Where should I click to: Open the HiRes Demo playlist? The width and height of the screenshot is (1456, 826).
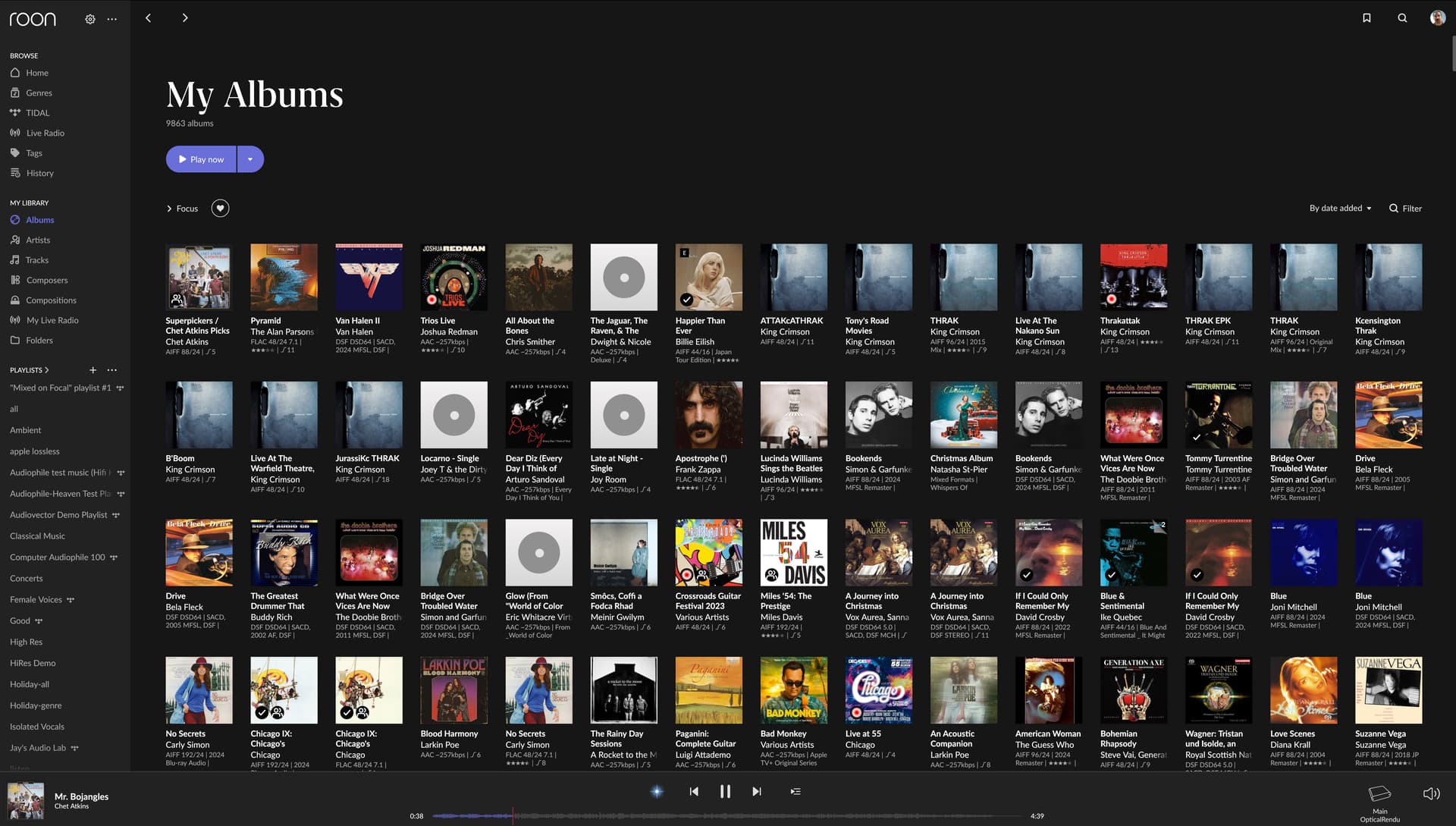(x=33, y=663)
